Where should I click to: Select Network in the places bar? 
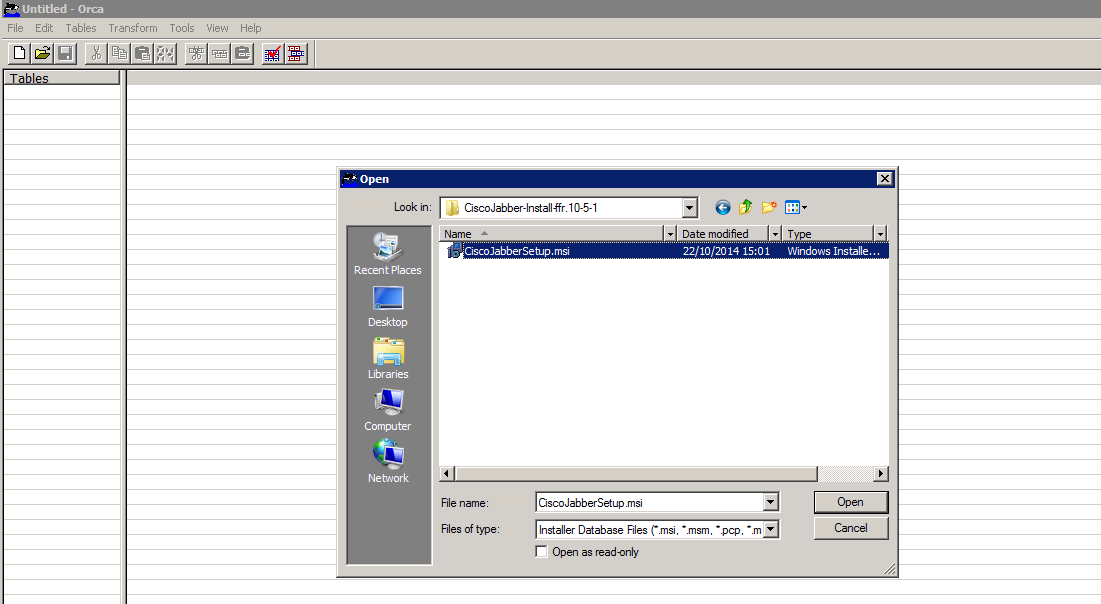388,463
